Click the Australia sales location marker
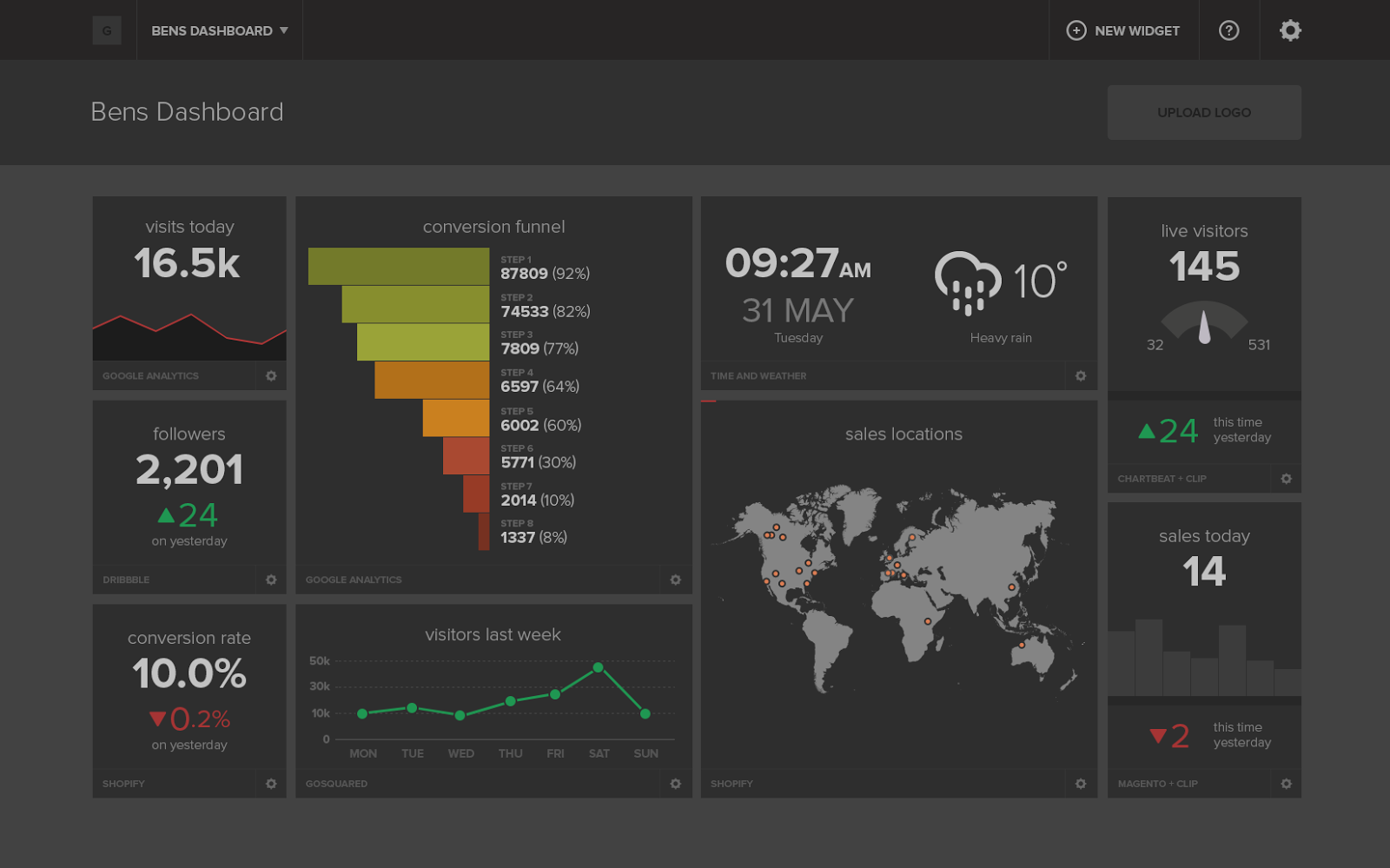The image size is (1390, 868). click(x=1022, y=645)
